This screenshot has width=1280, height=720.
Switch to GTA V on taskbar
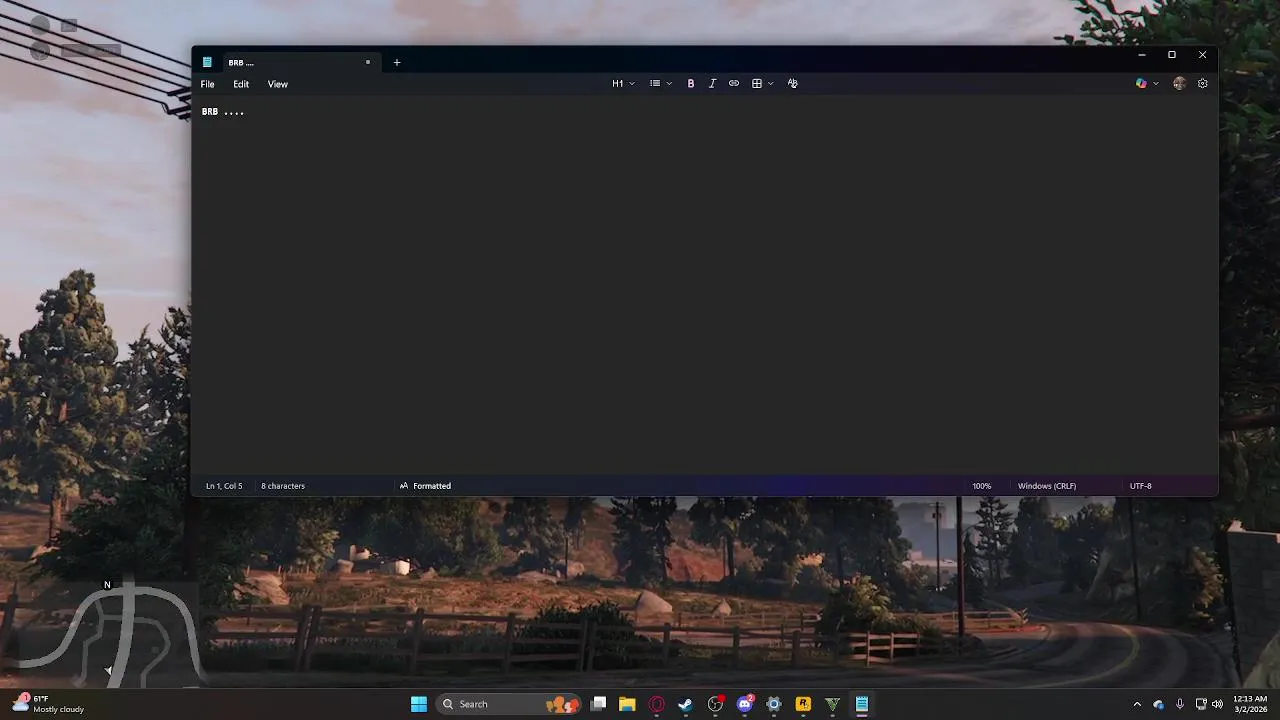pos(832,704)
